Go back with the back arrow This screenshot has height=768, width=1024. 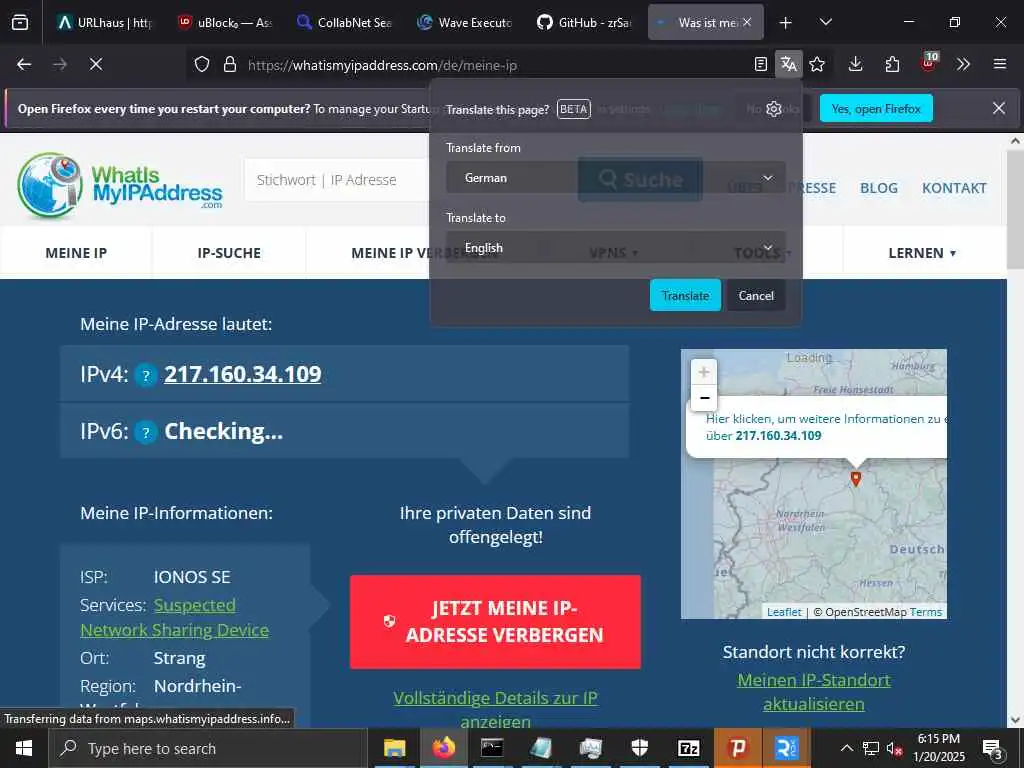24,64
